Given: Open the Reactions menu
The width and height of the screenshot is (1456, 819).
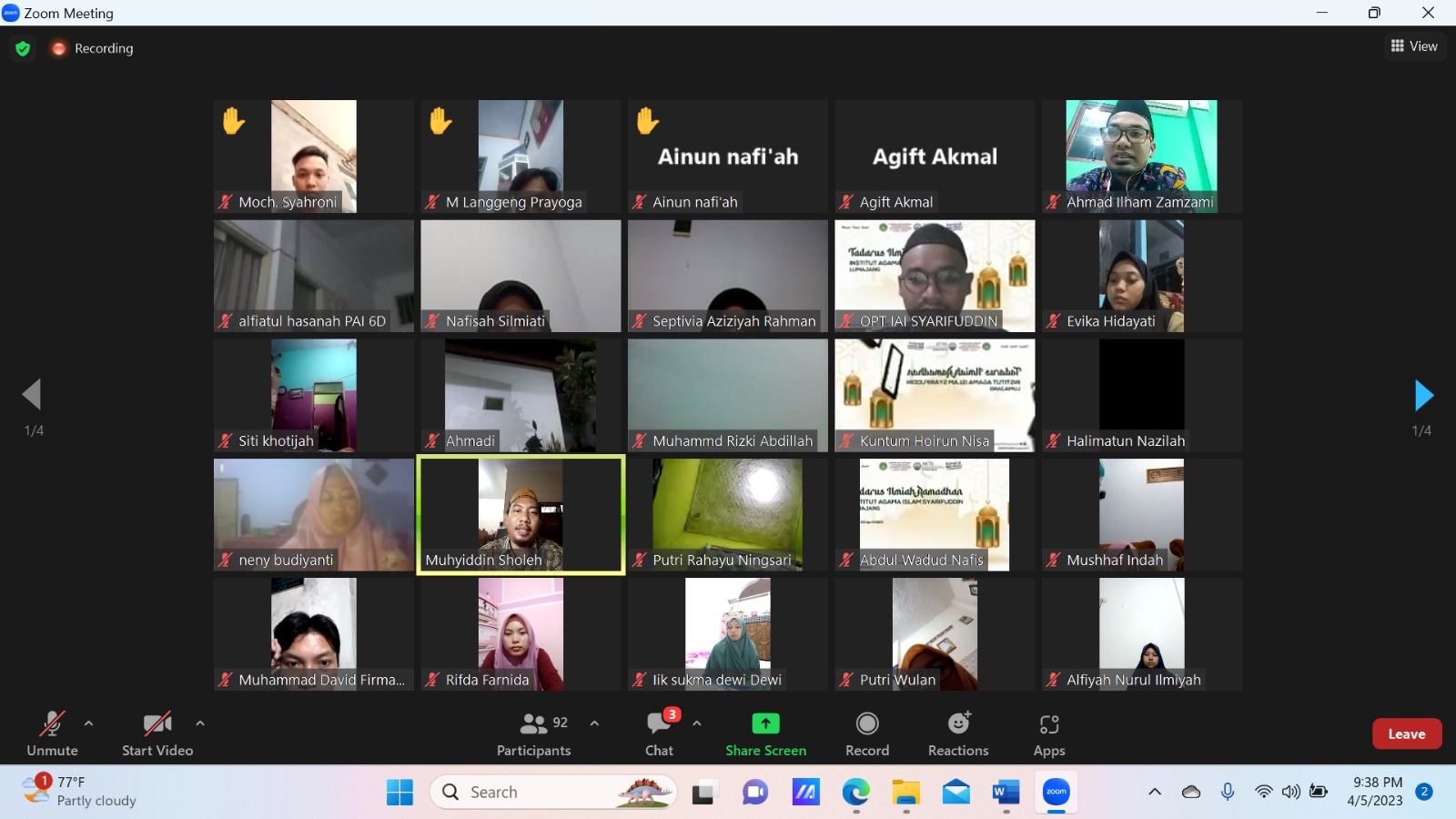Looking at the screenshot, I should (958, 733).
